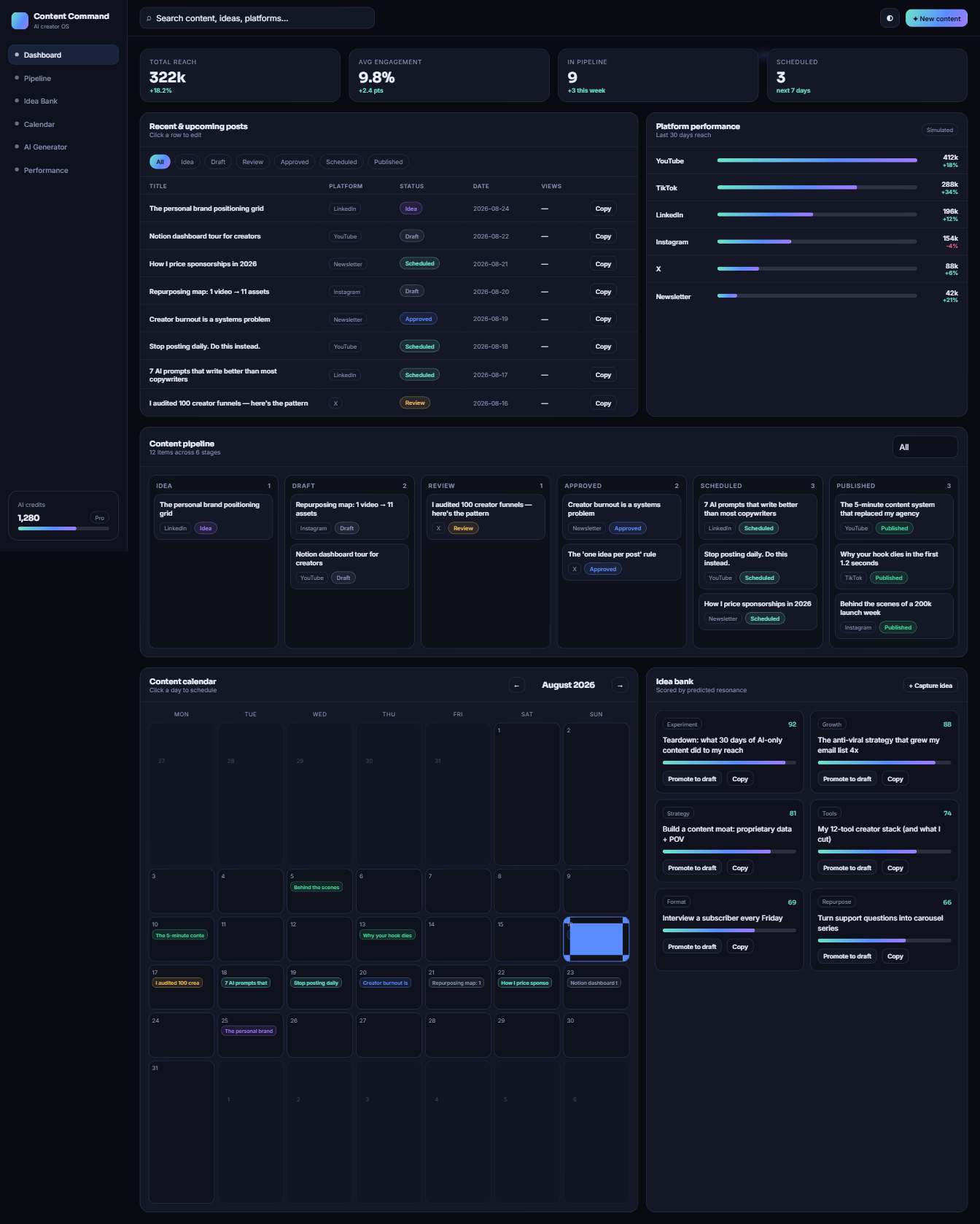Click the Scheduled status on '7 AI prompts' row
Viewport: 980px width, 1224px height.
pos(419,375)
